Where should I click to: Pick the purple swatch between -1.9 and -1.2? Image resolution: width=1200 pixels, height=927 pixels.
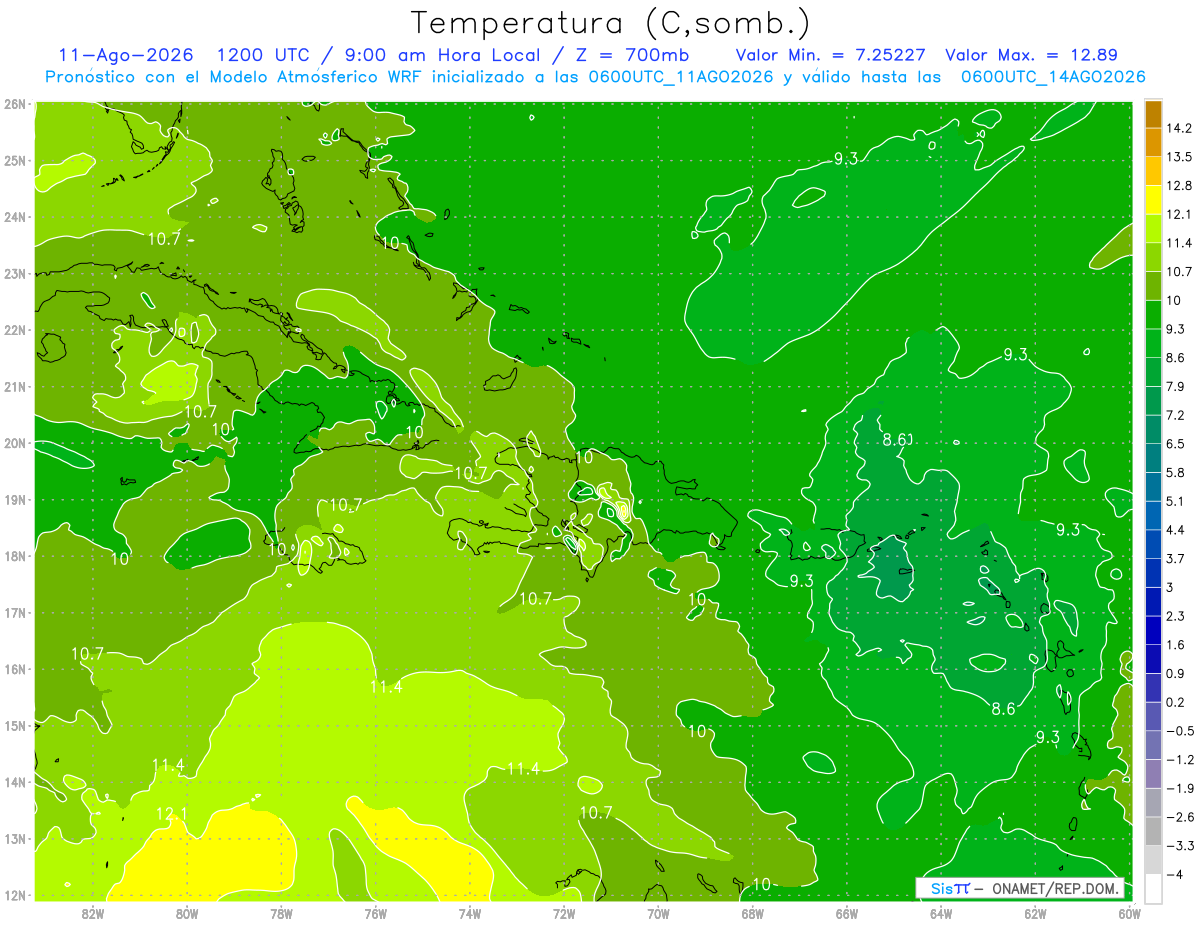click(x=1153, y=774)
